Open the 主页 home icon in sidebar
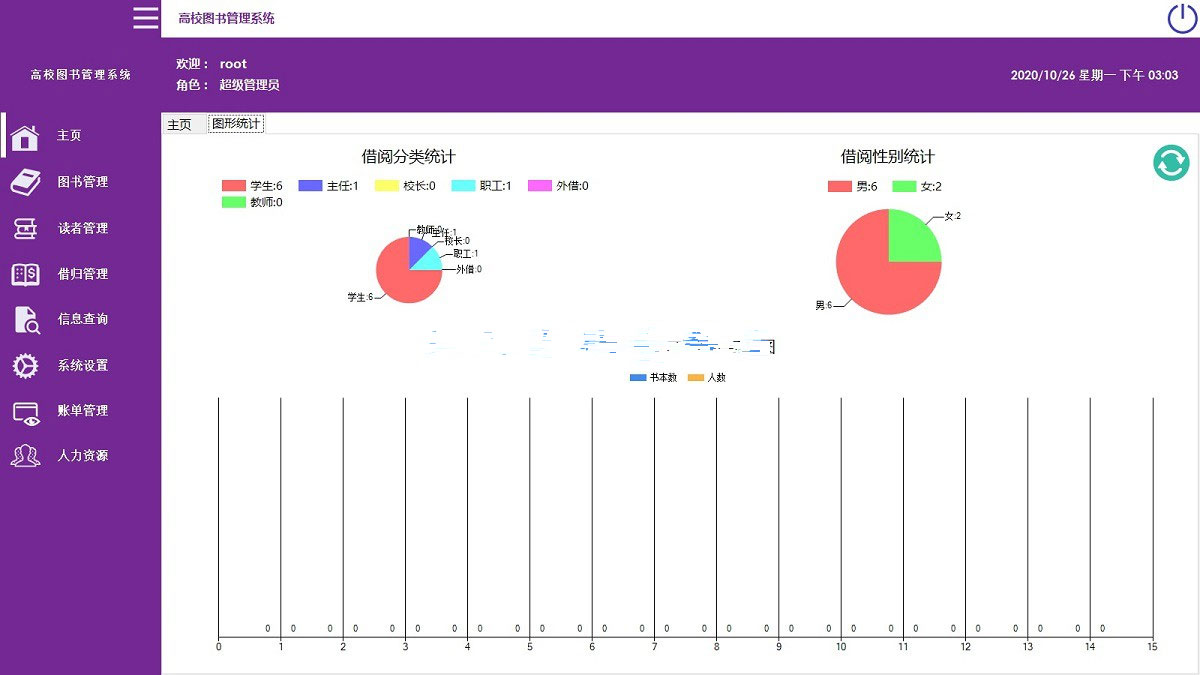 tap(25, 136)
